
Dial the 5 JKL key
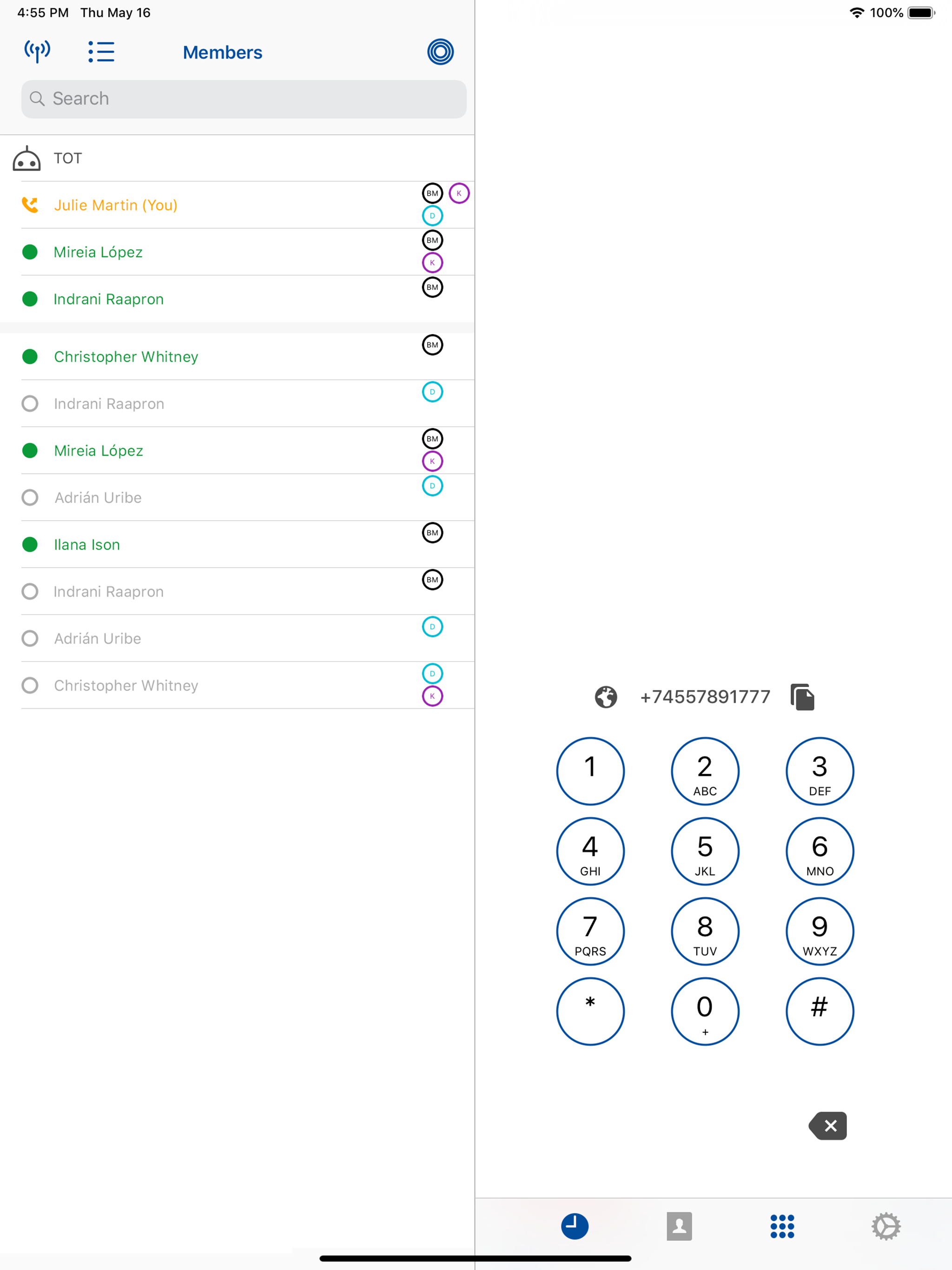coord(705,852)
